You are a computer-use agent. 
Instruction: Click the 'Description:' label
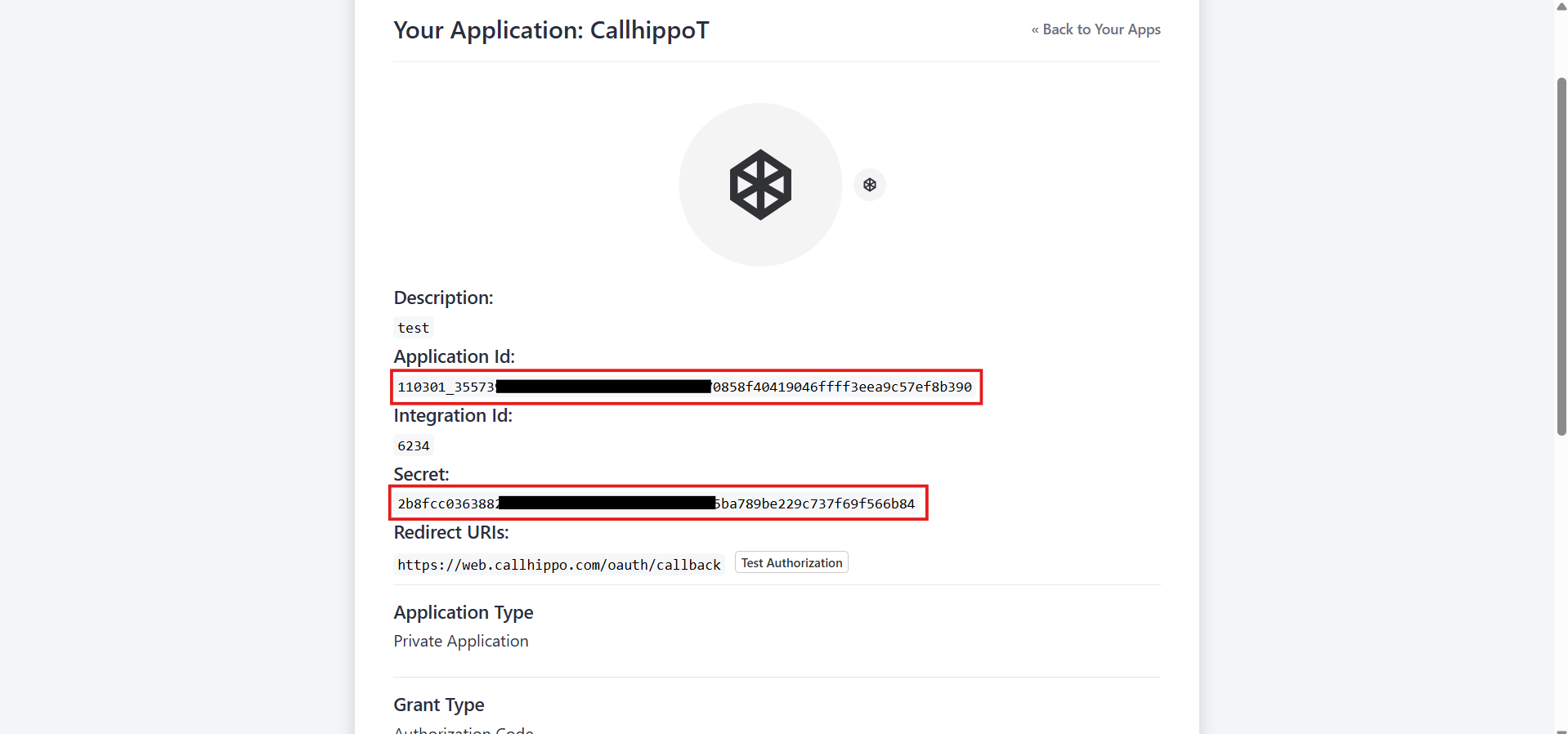click(444, 298)
